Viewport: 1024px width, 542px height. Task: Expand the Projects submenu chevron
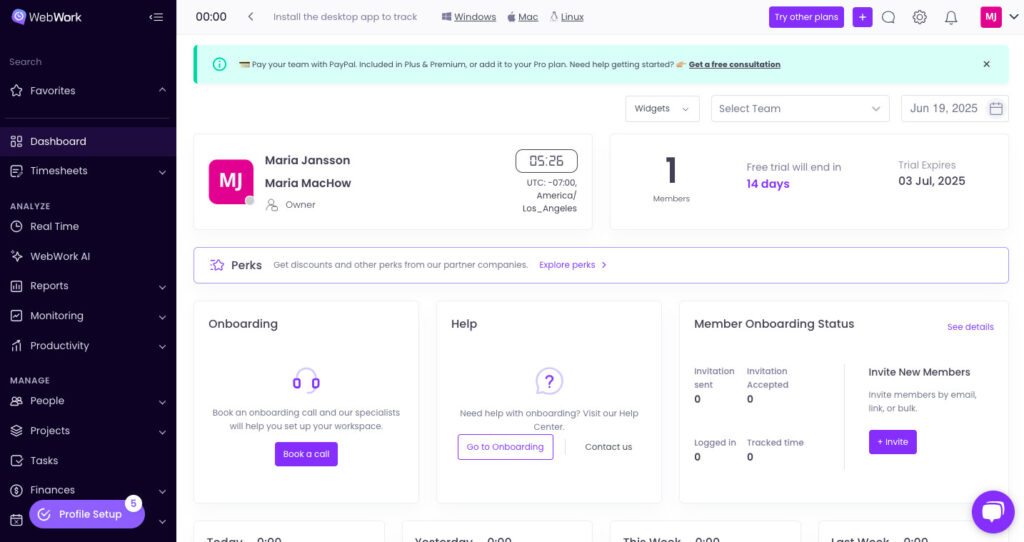(162, 432)
